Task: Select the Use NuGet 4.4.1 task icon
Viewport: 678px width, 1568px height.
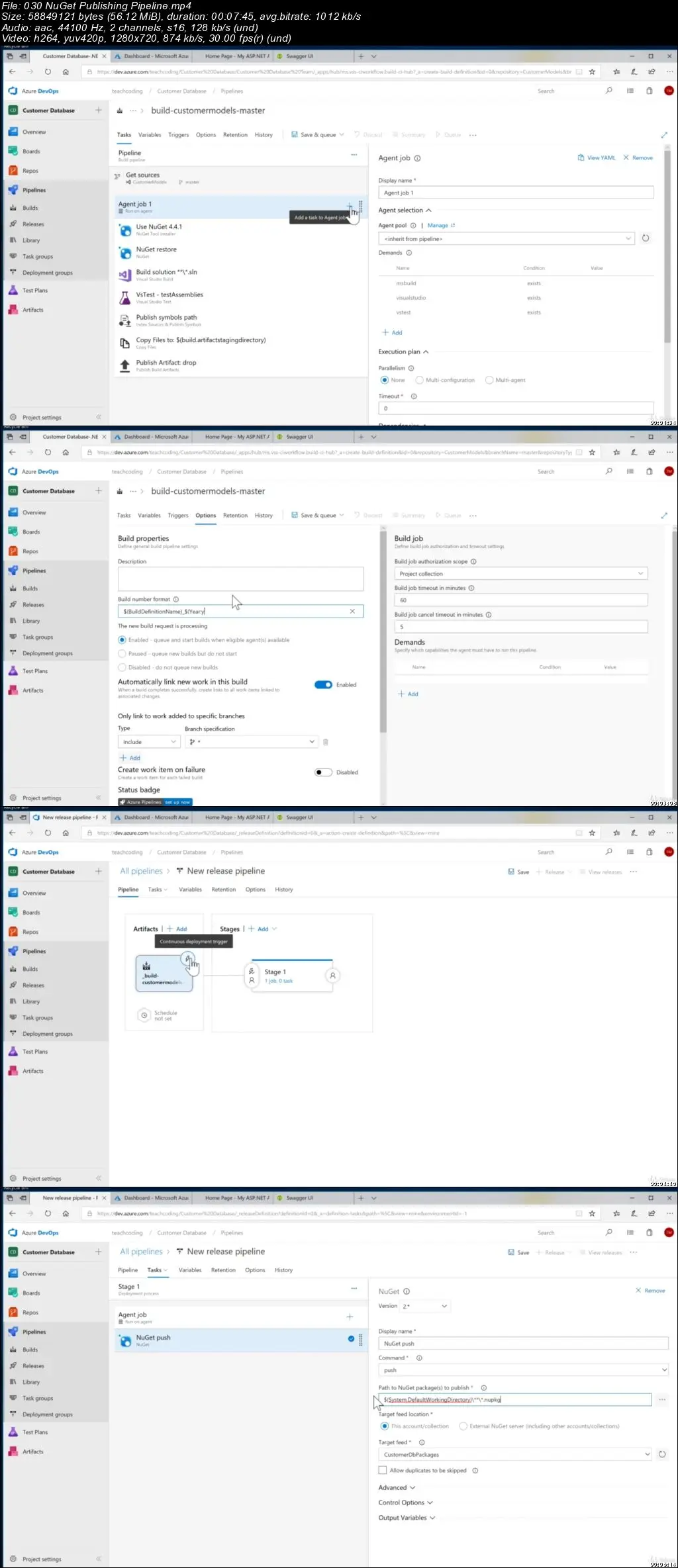Action: (x=124, y=230)
